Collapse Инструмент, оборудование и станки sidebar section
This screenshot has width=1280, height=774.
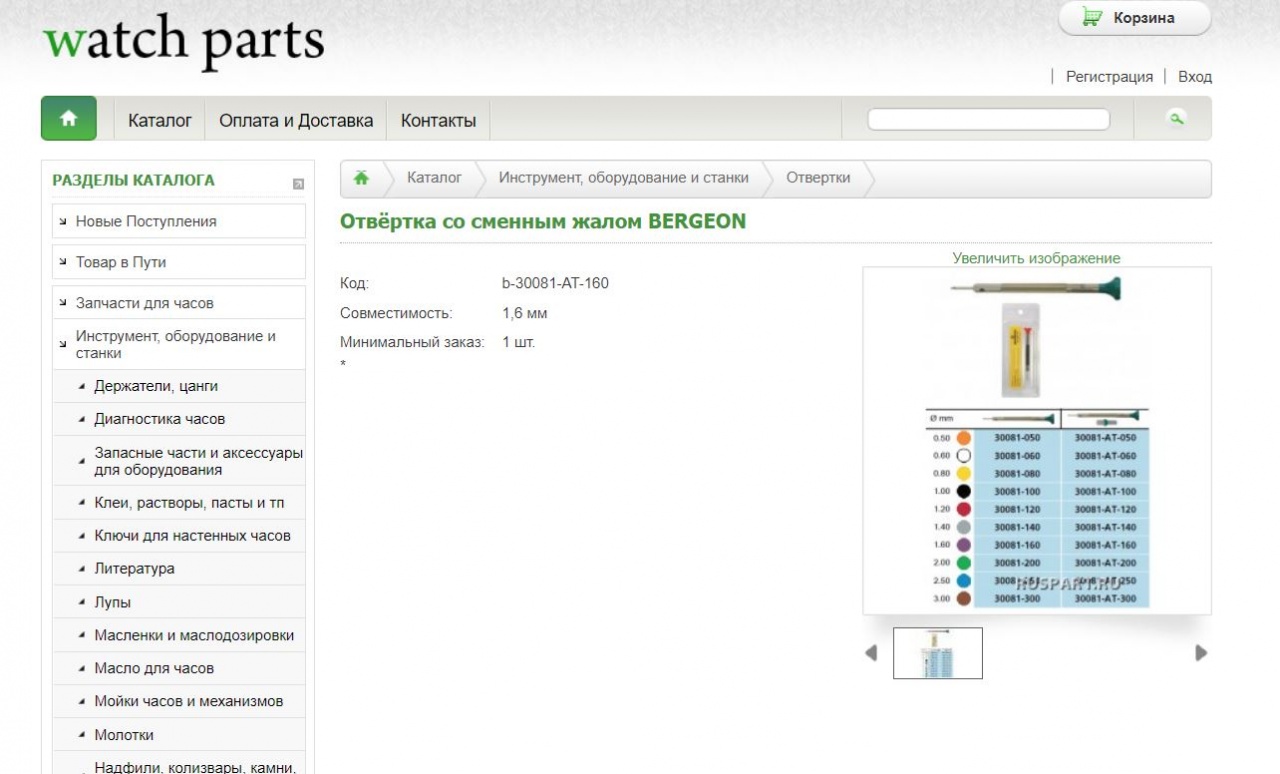(x=179, y=345)
